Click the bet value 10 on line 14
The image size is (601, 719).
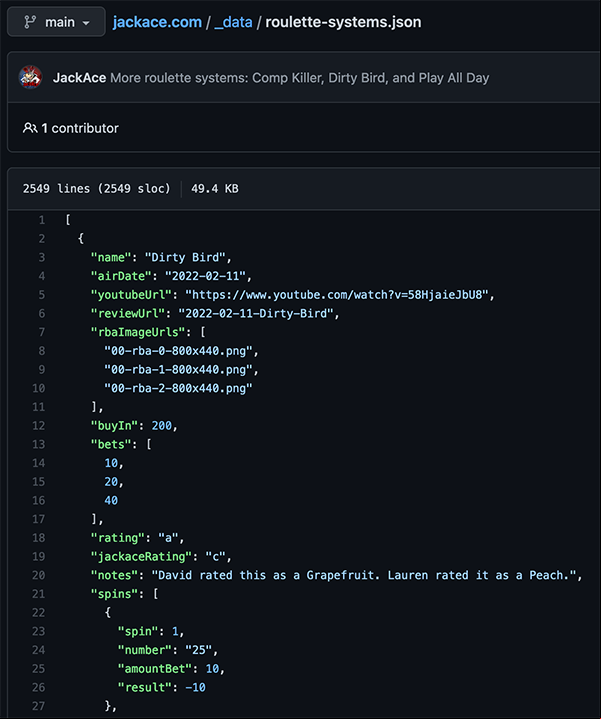(x=111, y=463)
